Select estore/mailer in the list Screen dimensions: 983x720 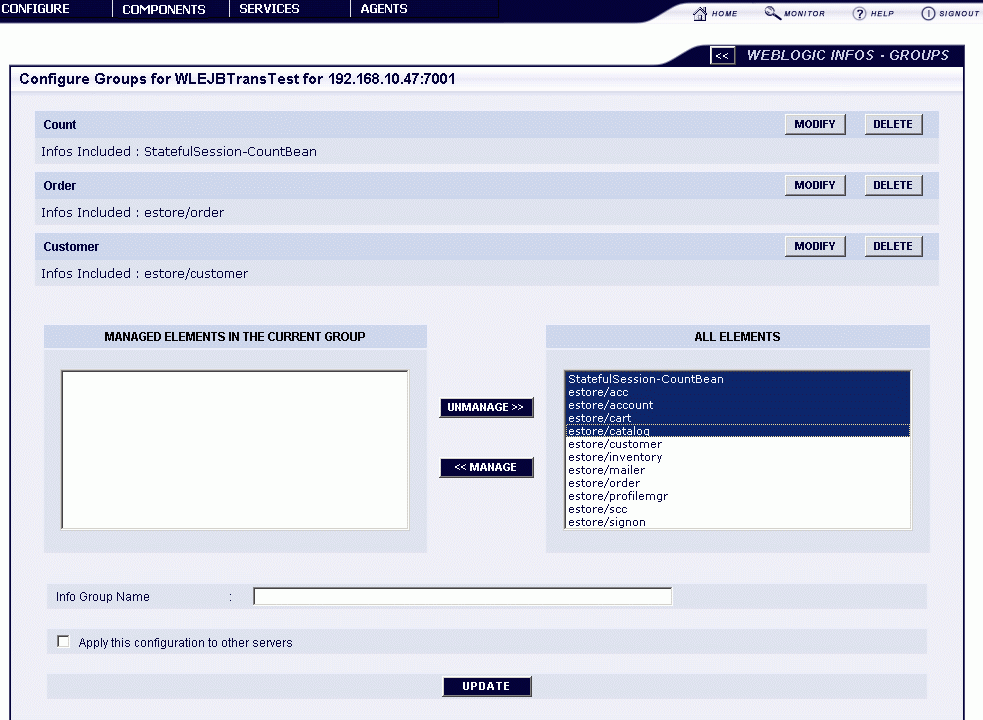click(737, 470)
